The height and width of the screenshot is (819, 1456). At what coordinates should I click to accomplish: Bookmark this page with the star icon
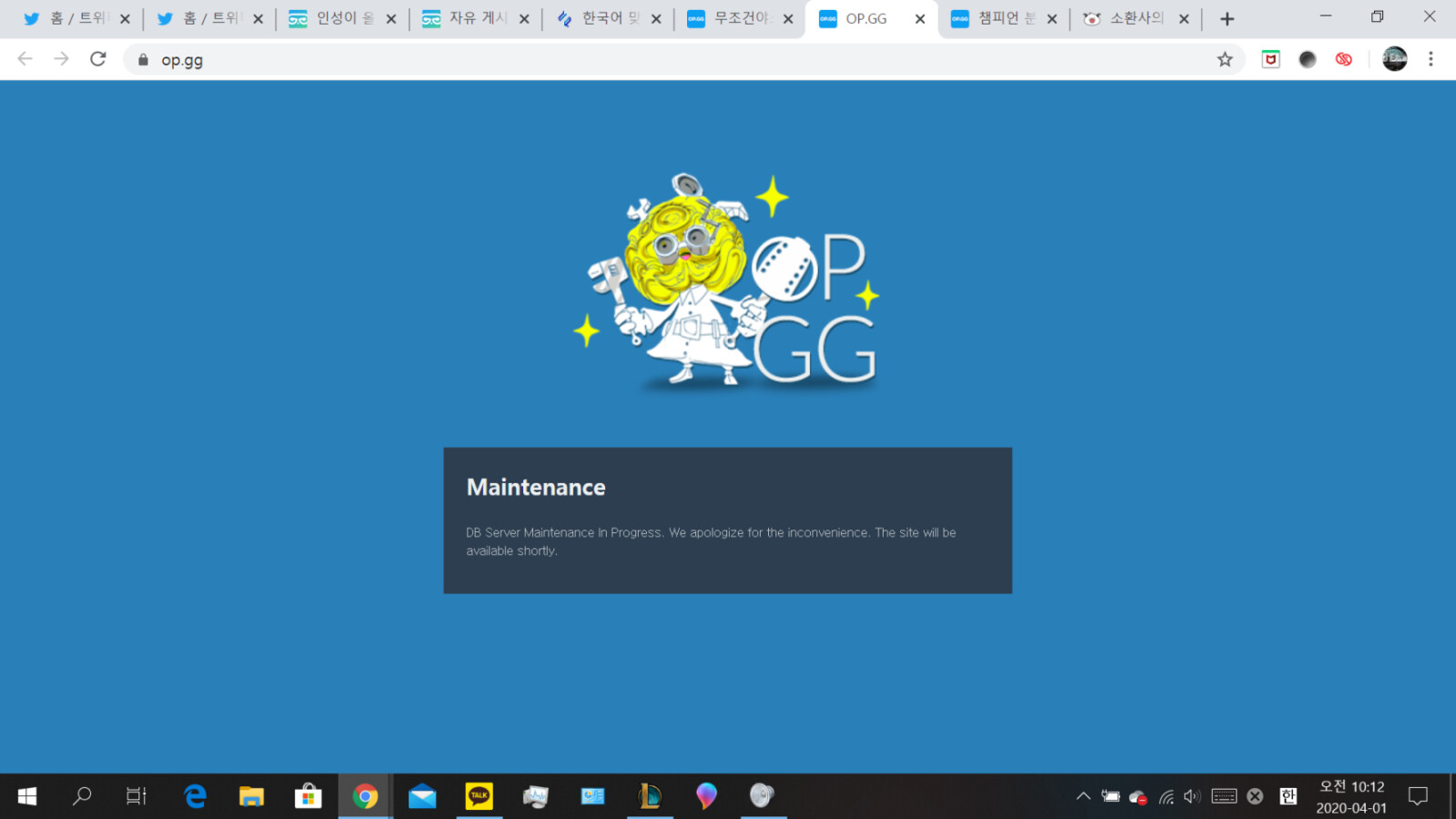coord(1225,59)
